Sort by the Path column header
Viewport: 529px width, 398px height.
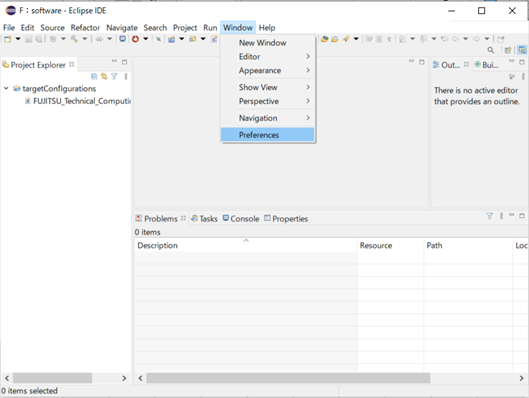pyautogui.click(x=468, y=245)
